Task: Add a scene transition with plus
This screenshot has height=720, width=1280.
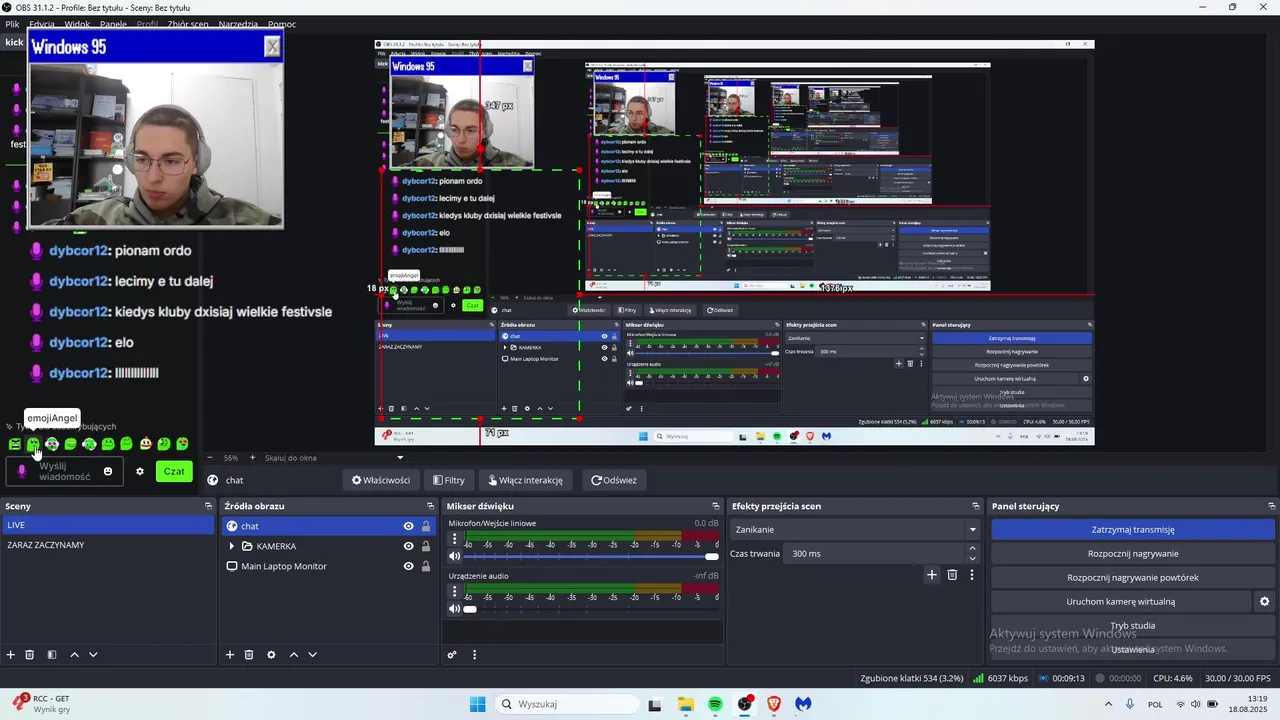Action: [932, 575]
